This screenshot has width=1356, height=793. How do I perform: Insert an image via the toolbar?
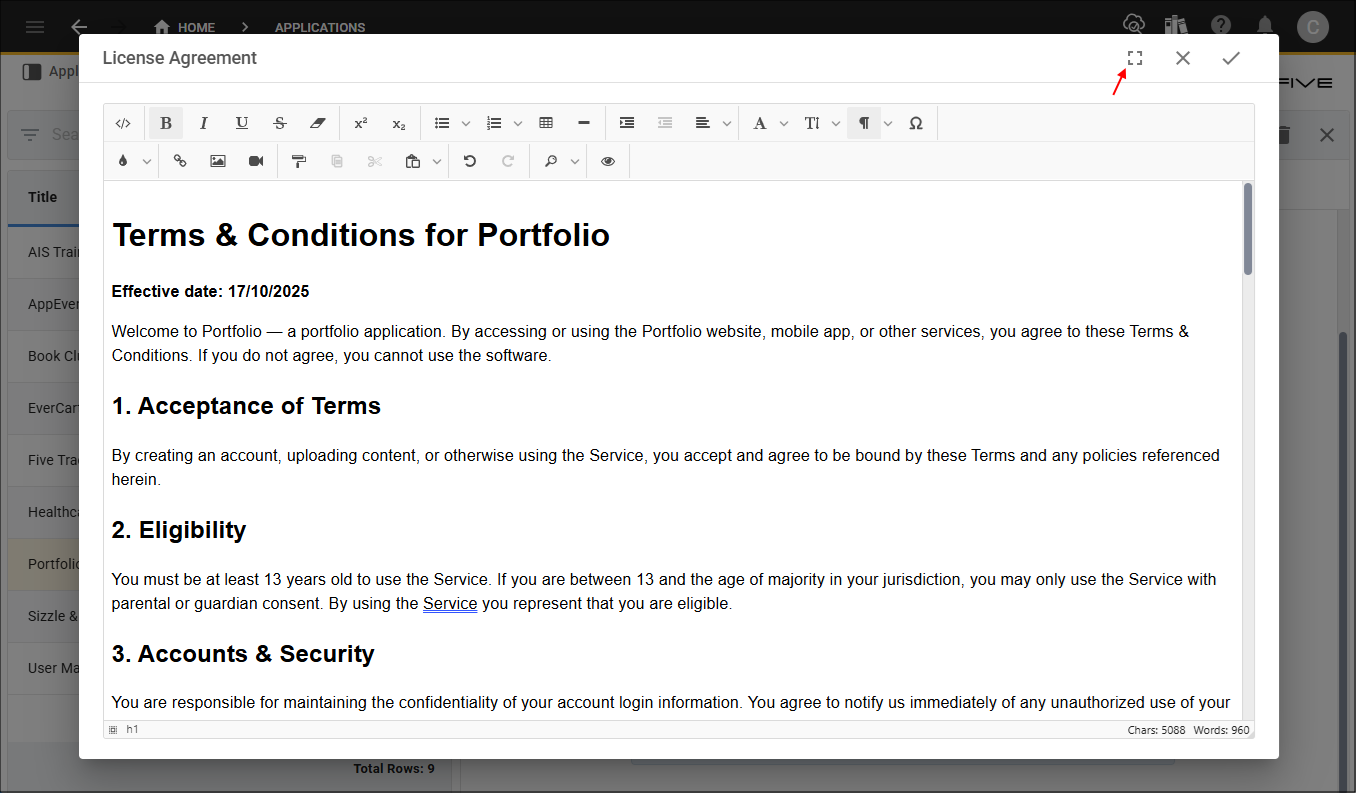[x=218, y=161]
